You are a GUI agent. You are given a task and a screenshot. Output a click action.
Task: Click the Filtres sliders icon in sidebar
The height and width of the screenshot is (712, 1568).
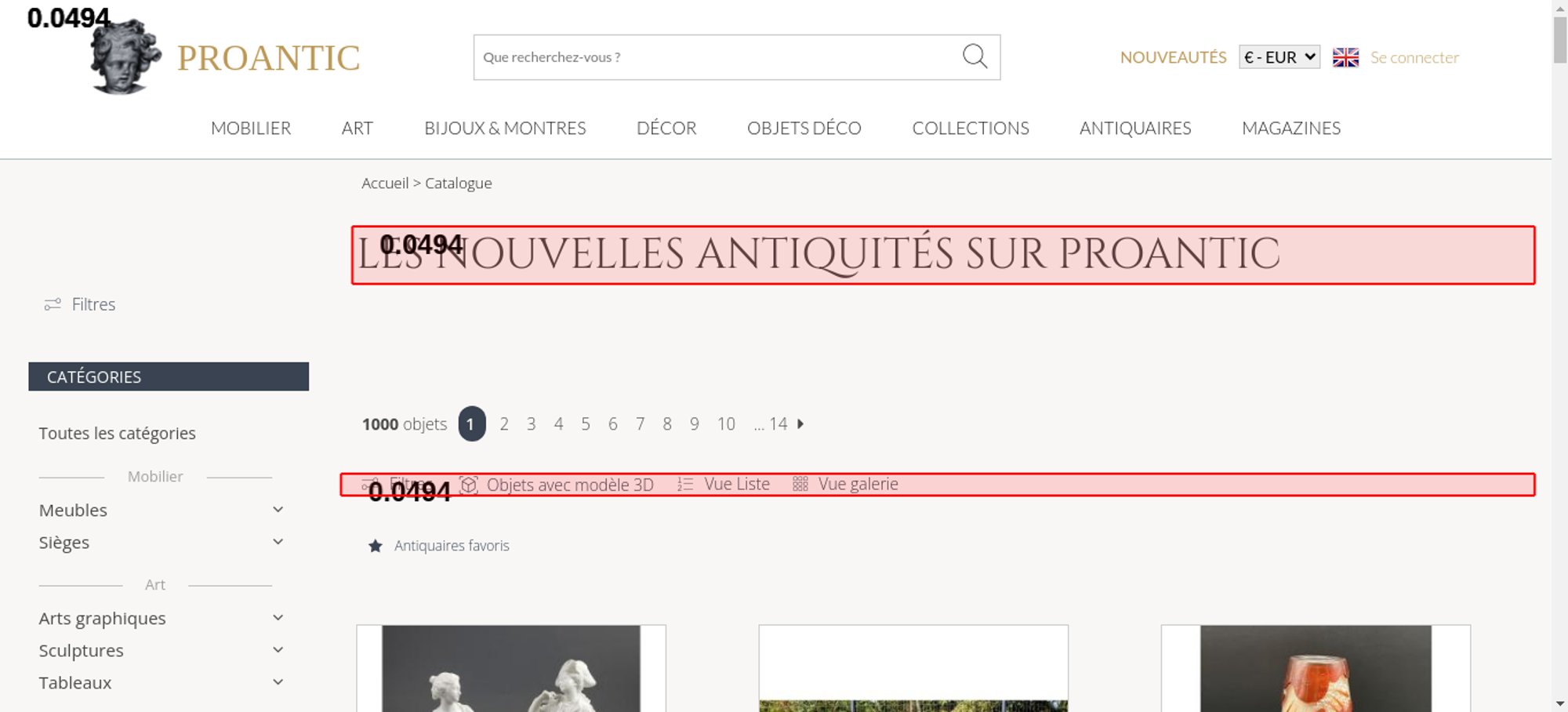53,304
